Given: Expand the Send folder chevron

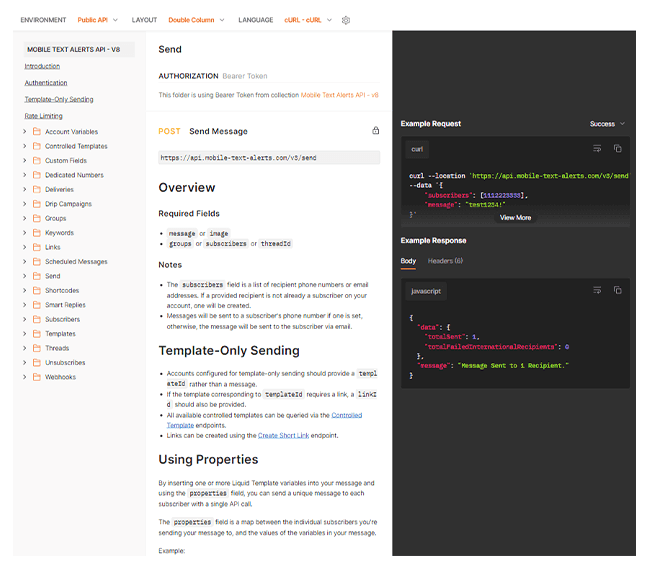Looking at the screenshot, I should point(24,276).
